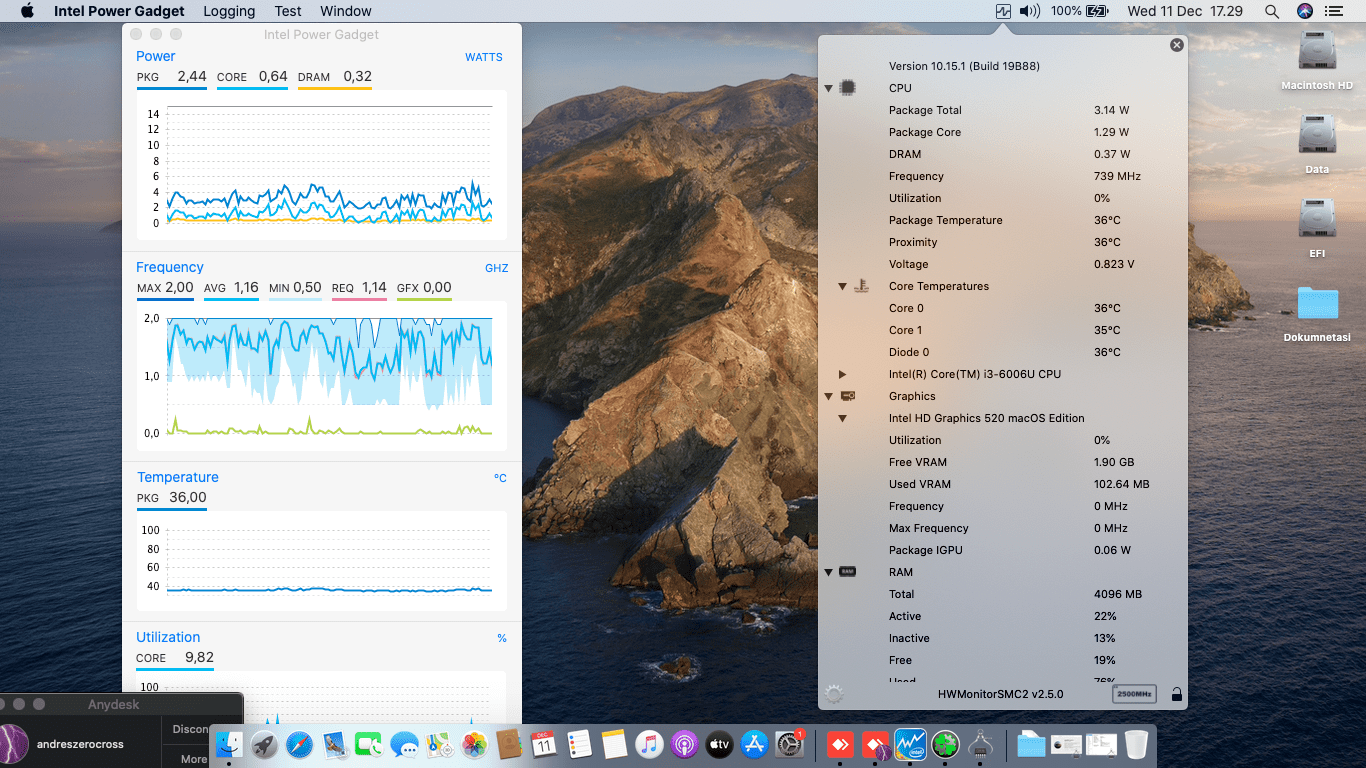Click the Spotlight search icon
This screenshot has height=768, width=1366.
click(x=1271, y=11)
